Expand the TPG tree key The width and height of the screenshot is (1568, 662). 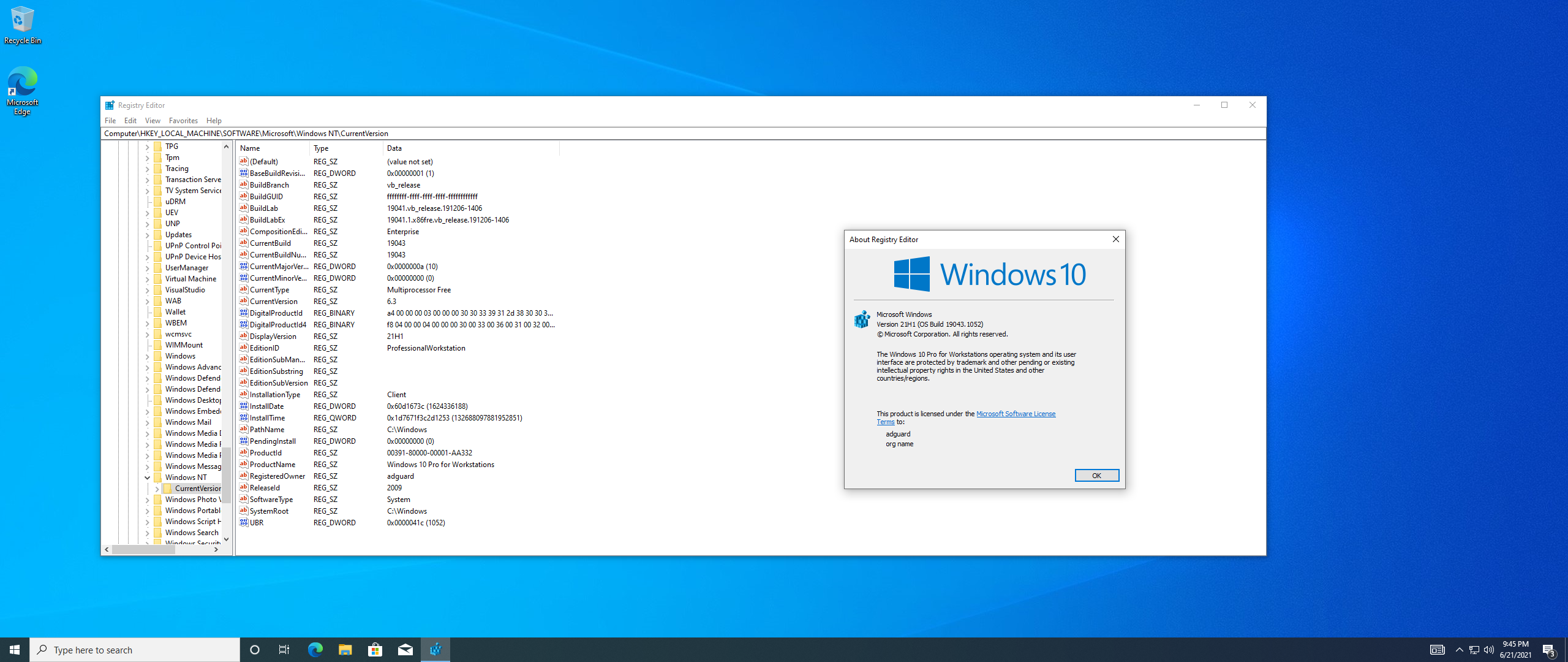point(148,146)
